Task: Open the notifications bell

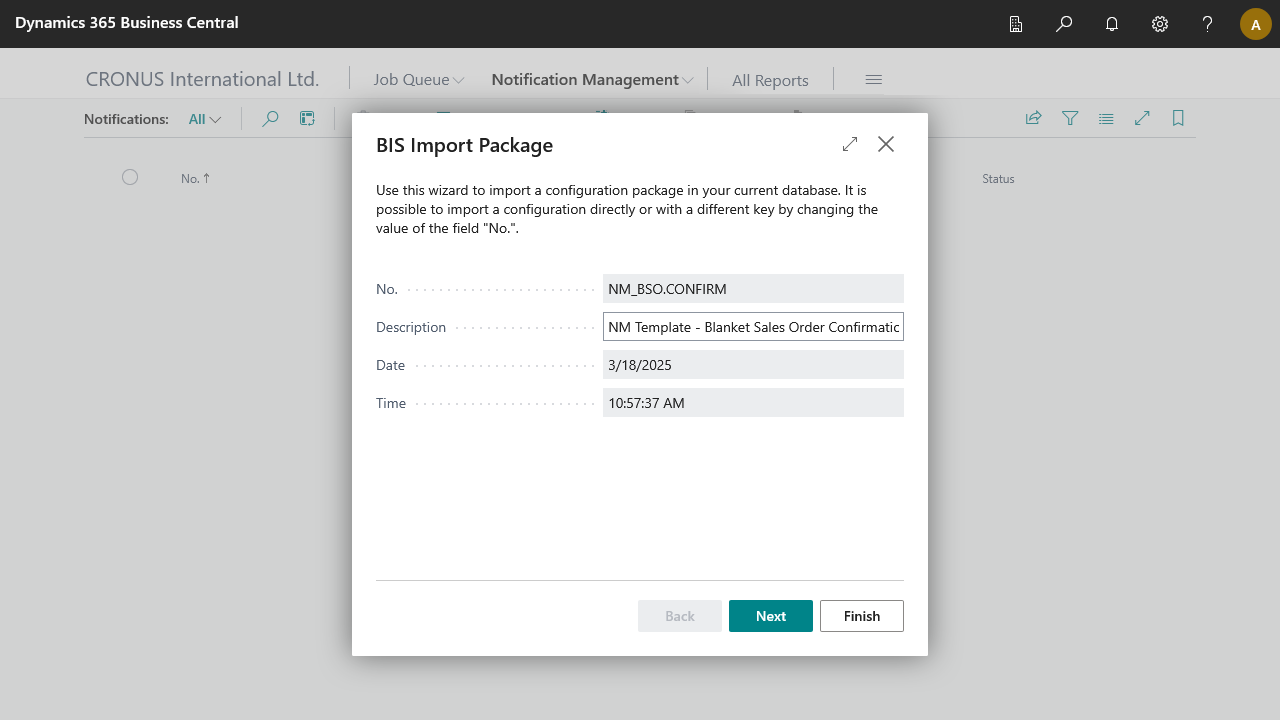Action: tap(1112, 24)
